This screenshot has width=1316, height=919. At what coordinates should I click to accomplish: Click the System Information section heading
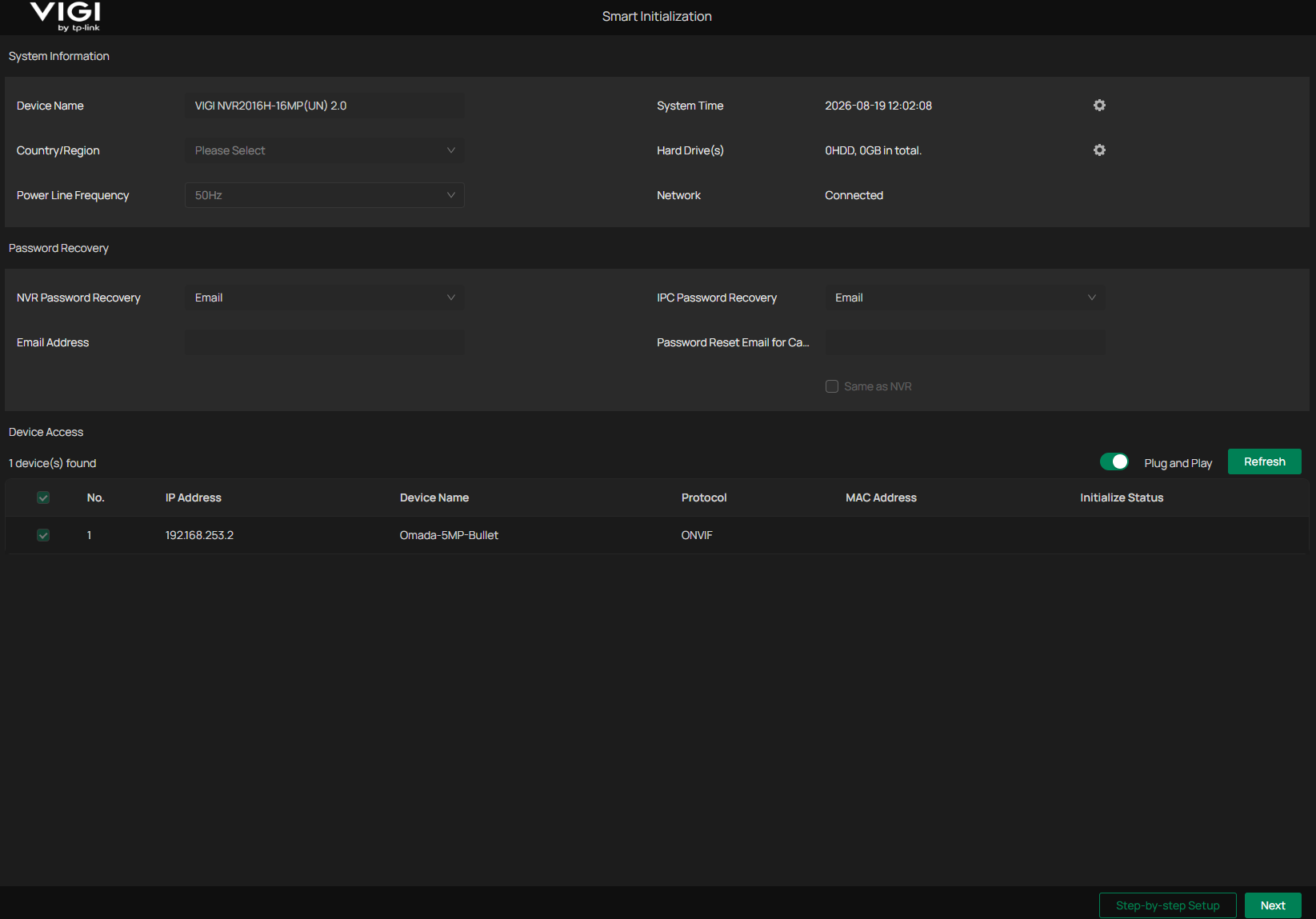pyautogui.click(x=58, y=56)
